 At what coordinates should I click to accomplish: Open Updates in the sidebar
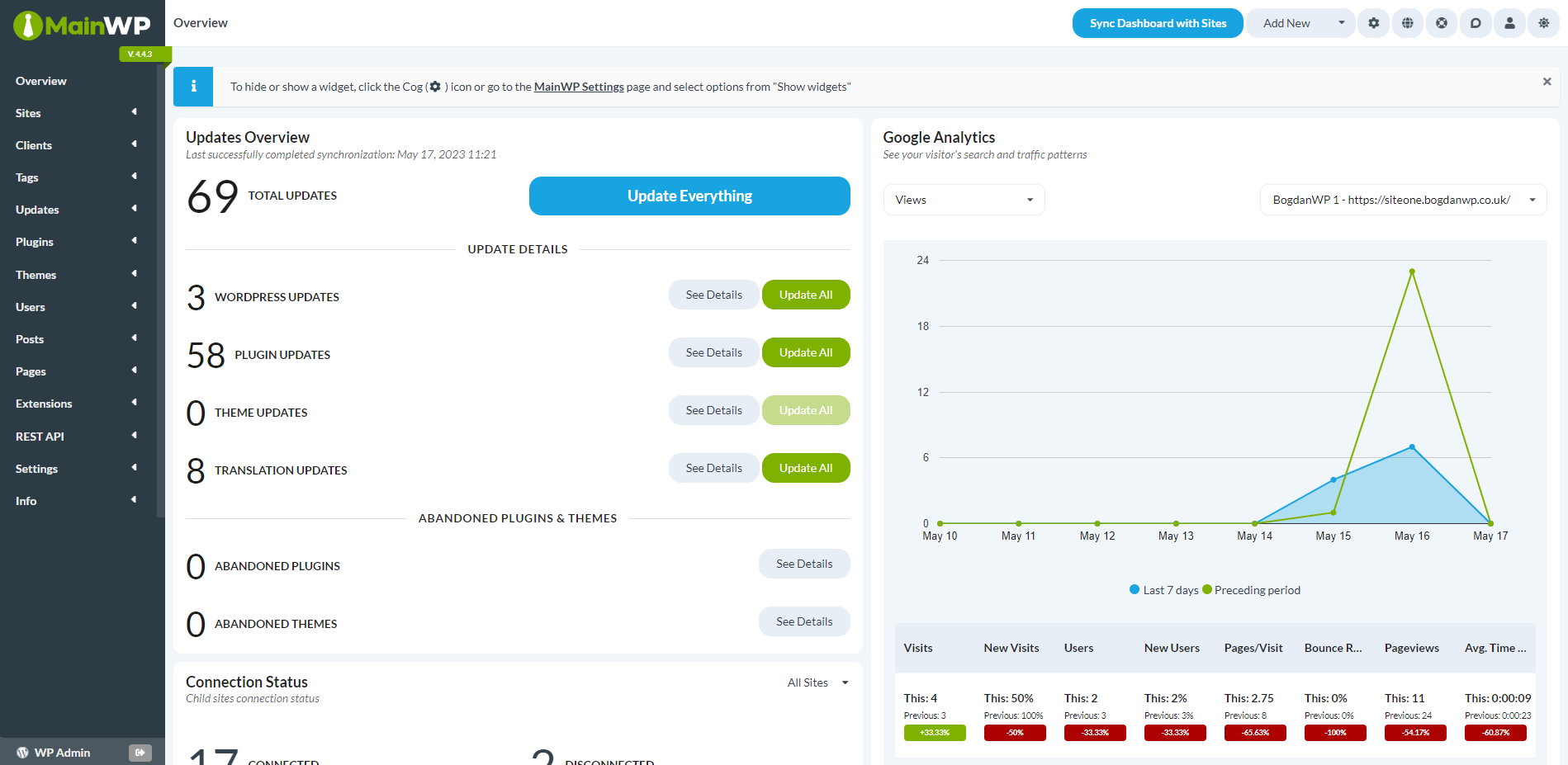tap(37, 210)
